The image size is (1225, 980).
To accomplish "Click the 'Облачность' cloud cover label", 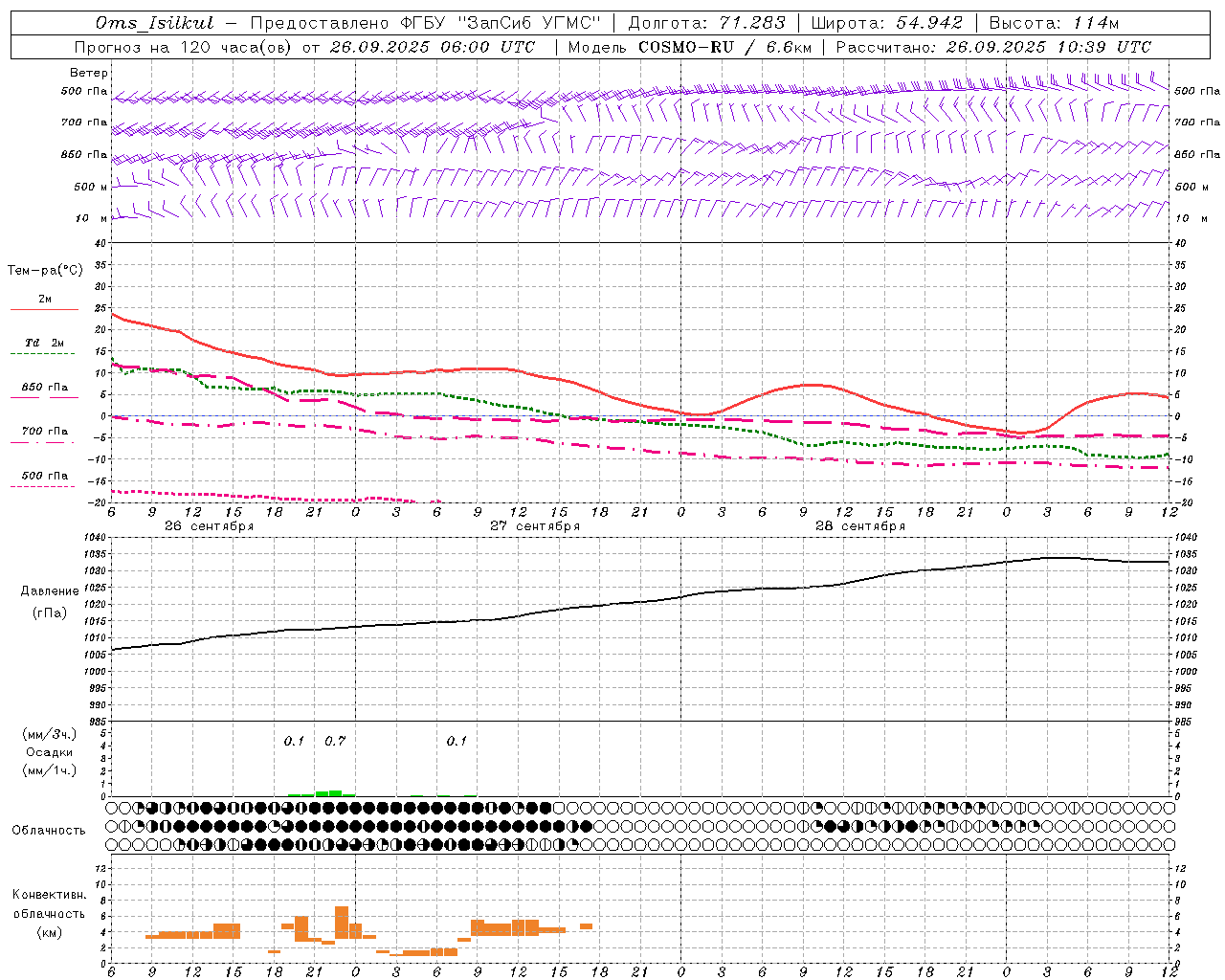I will pos(49,831).
